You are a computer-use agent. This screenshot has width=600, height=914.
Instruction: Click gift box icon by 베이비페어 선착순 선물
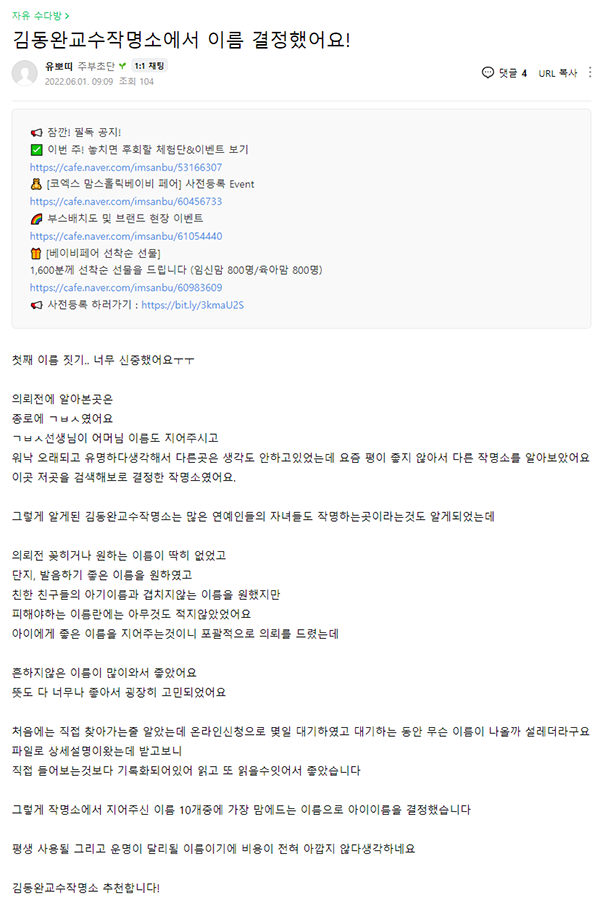pyautogui.click(x=36, y=254)
